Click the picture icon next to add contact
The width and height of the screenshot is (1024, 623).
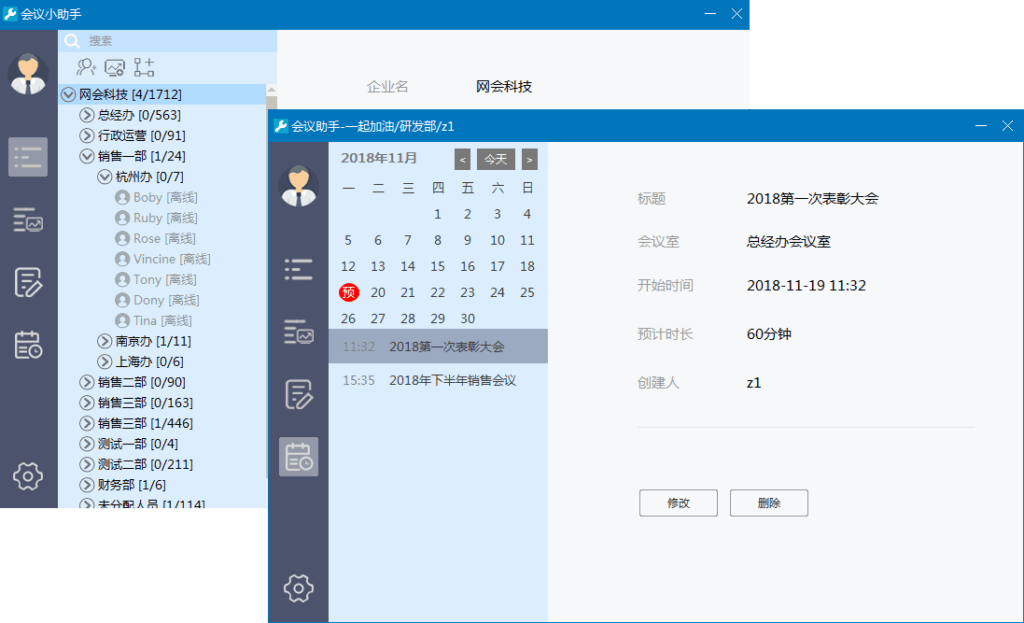[115, 68]
